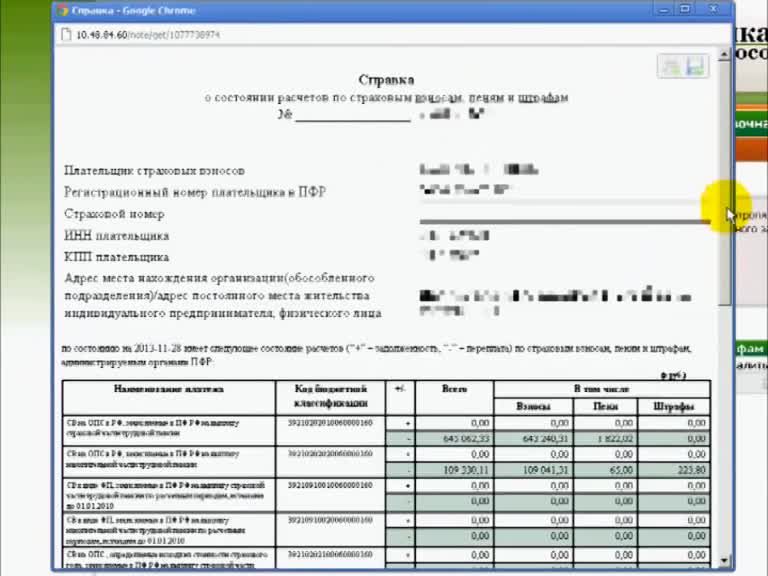Viewport: 768px width, 576px height.
Task: Click the column header "Штрафы"
Action: point(673,407)
